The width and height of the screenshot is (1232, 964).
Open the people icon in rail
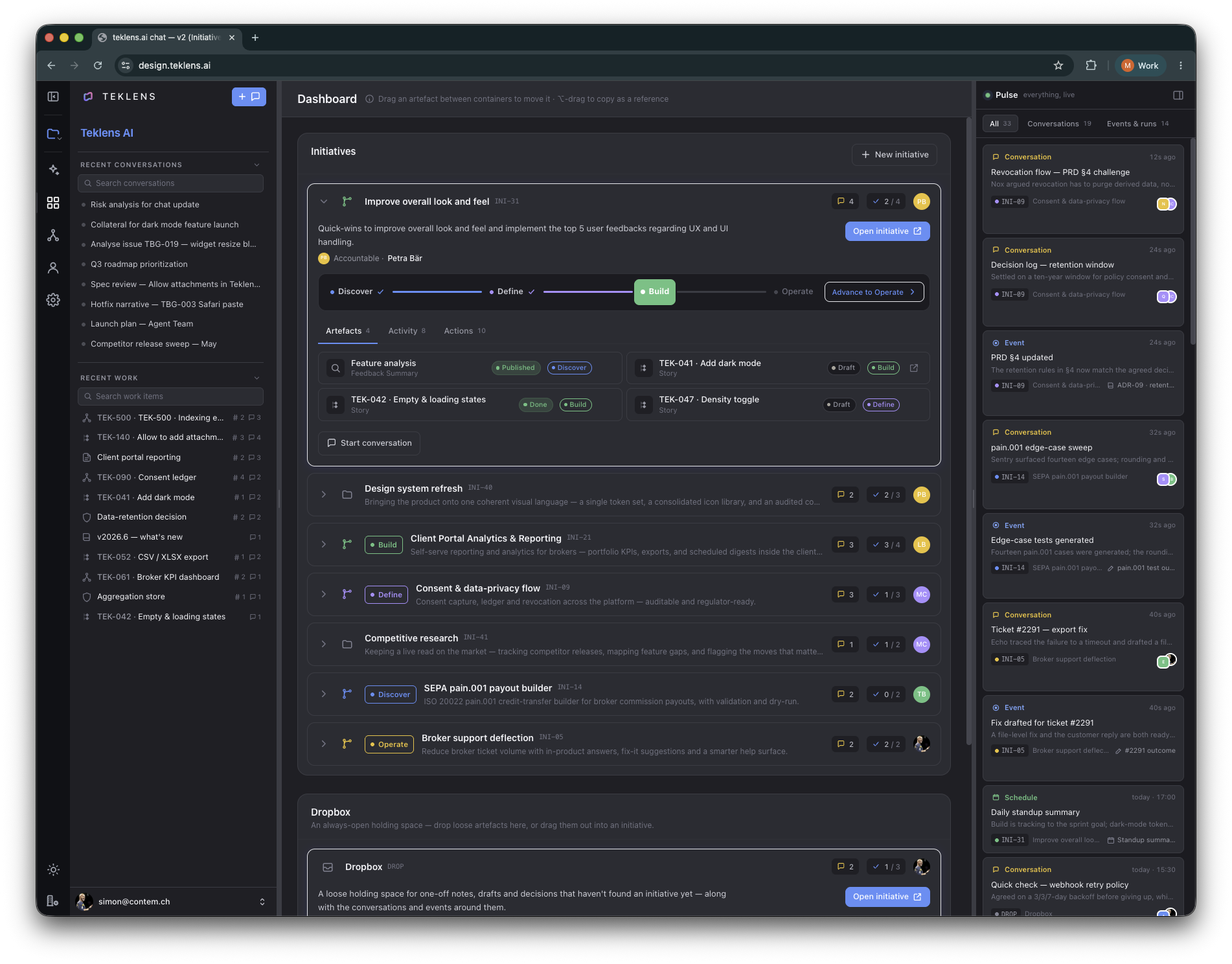click(53, 268)
